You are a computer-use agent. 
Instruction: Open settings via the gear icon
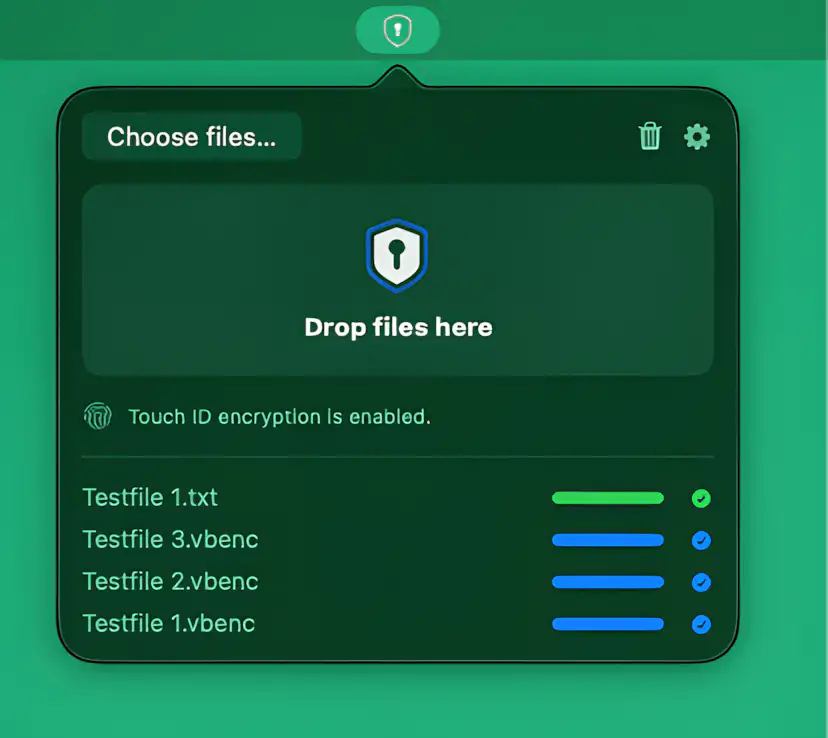[x=697, y=137]
